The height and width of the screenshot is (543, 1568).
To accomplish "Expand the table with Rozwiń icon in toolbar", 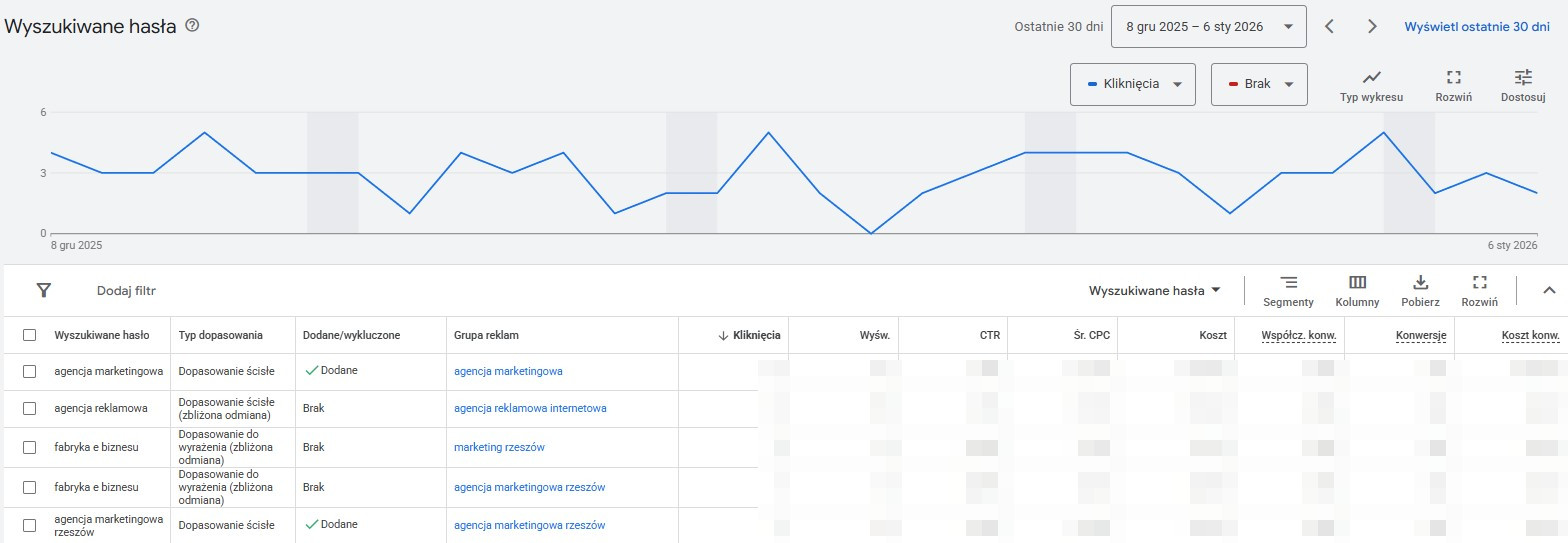I will [1479, 283].
